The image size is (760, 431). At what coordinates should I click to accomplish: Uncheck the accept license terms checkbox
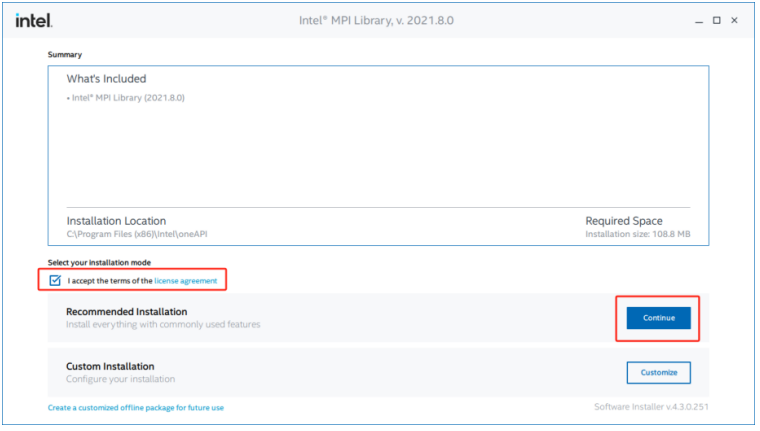55,280
